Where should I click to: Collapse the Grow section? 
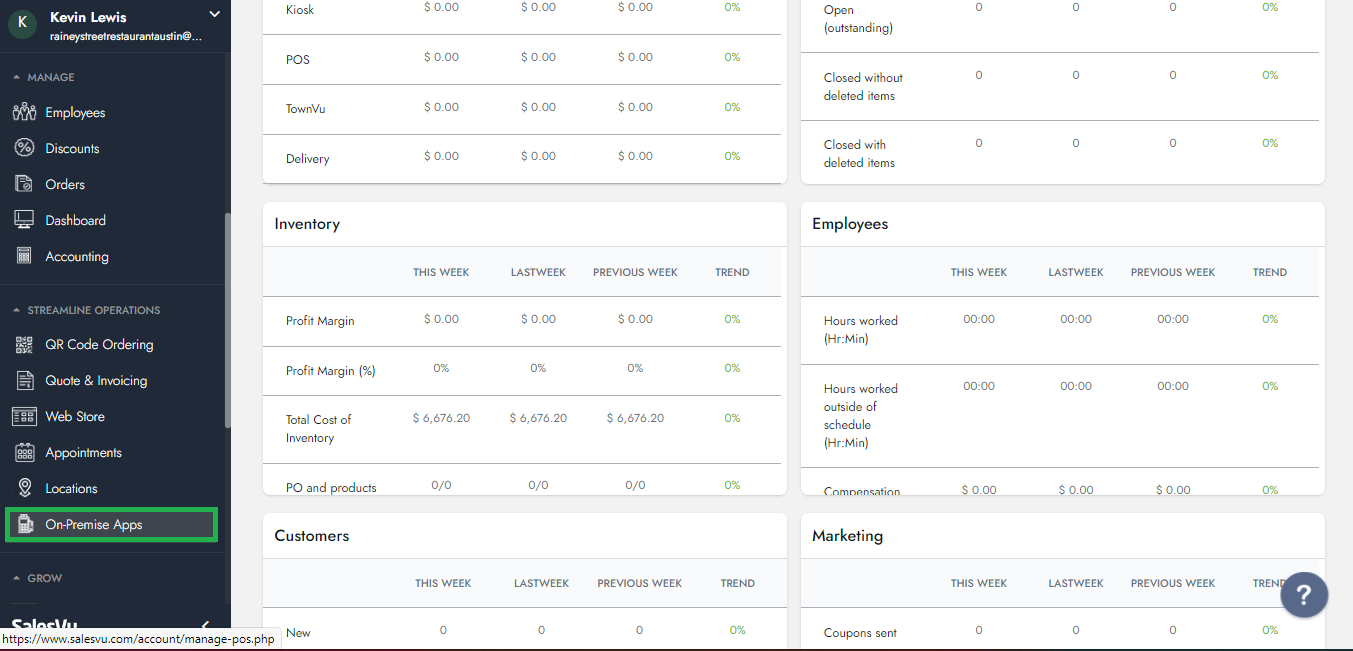click(x=16, y=578)
